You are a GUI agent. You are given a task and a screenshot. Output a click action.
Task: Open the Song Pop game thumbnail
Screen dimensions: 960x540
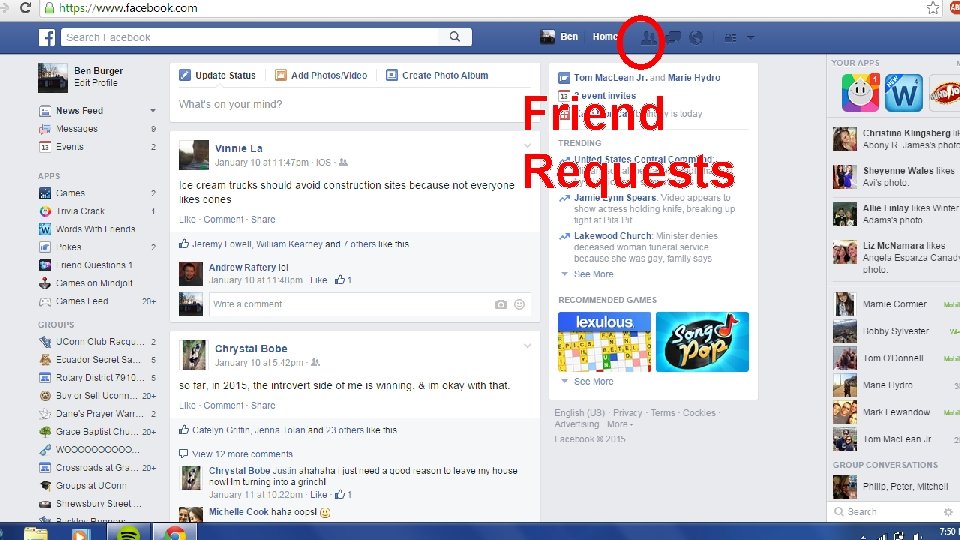coord(702,342)
